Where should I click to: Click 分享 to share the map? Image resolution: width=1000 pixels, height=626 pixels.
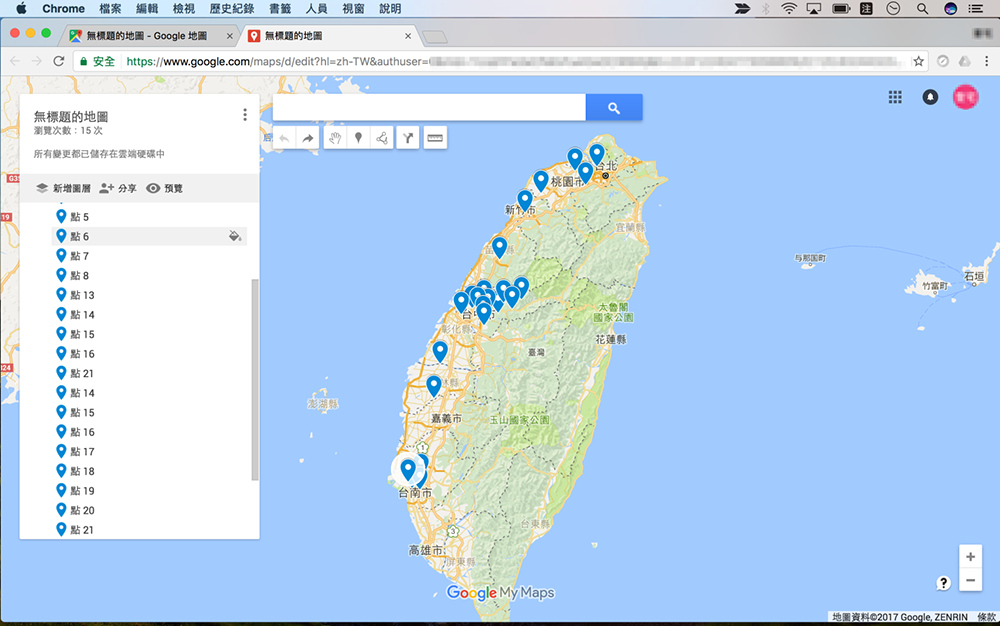click(x=119, y=189)
